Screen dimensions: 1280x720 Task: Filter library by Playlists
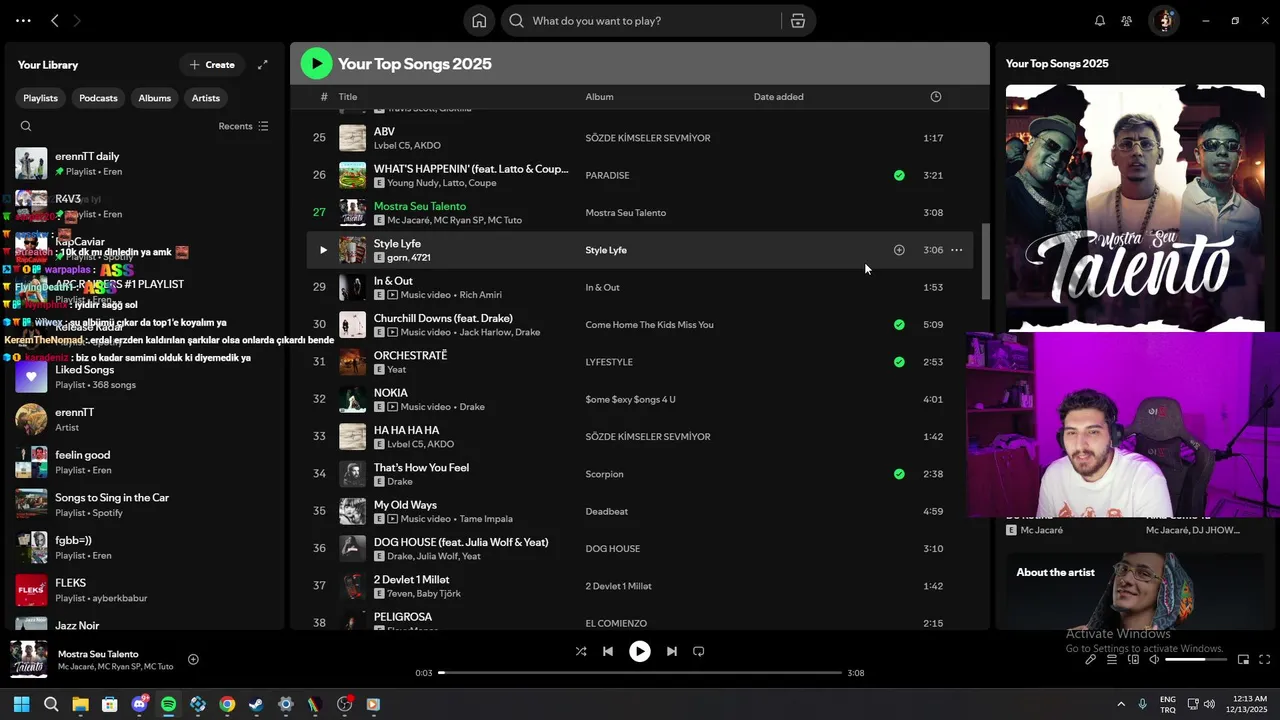(x=41, y=98)
